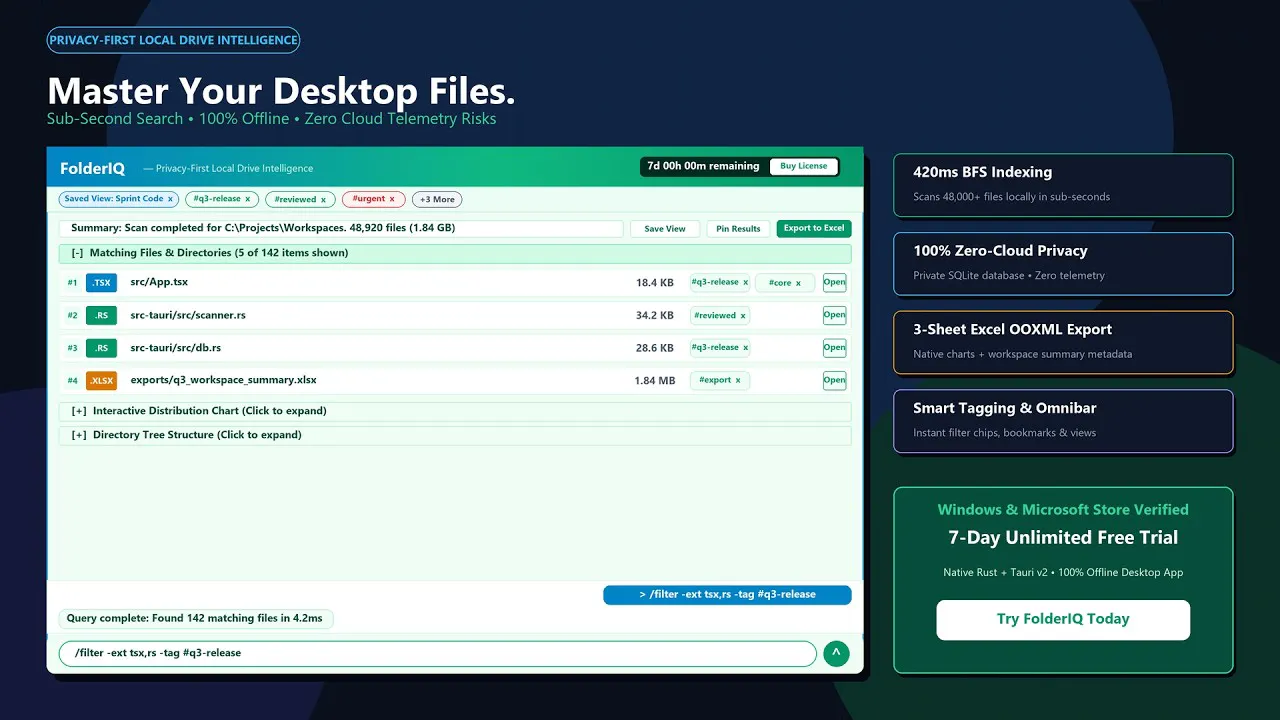Select the 100% Zero-Cloud Privacy feature card

click(x=1063, y=264)
